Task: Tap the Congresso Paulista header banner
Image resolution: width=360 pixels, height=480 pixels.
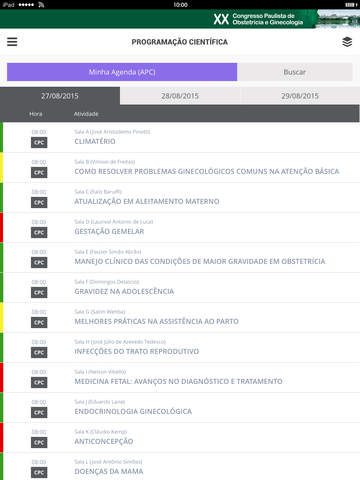Action: pyautogui.click(x=180, y=19)
